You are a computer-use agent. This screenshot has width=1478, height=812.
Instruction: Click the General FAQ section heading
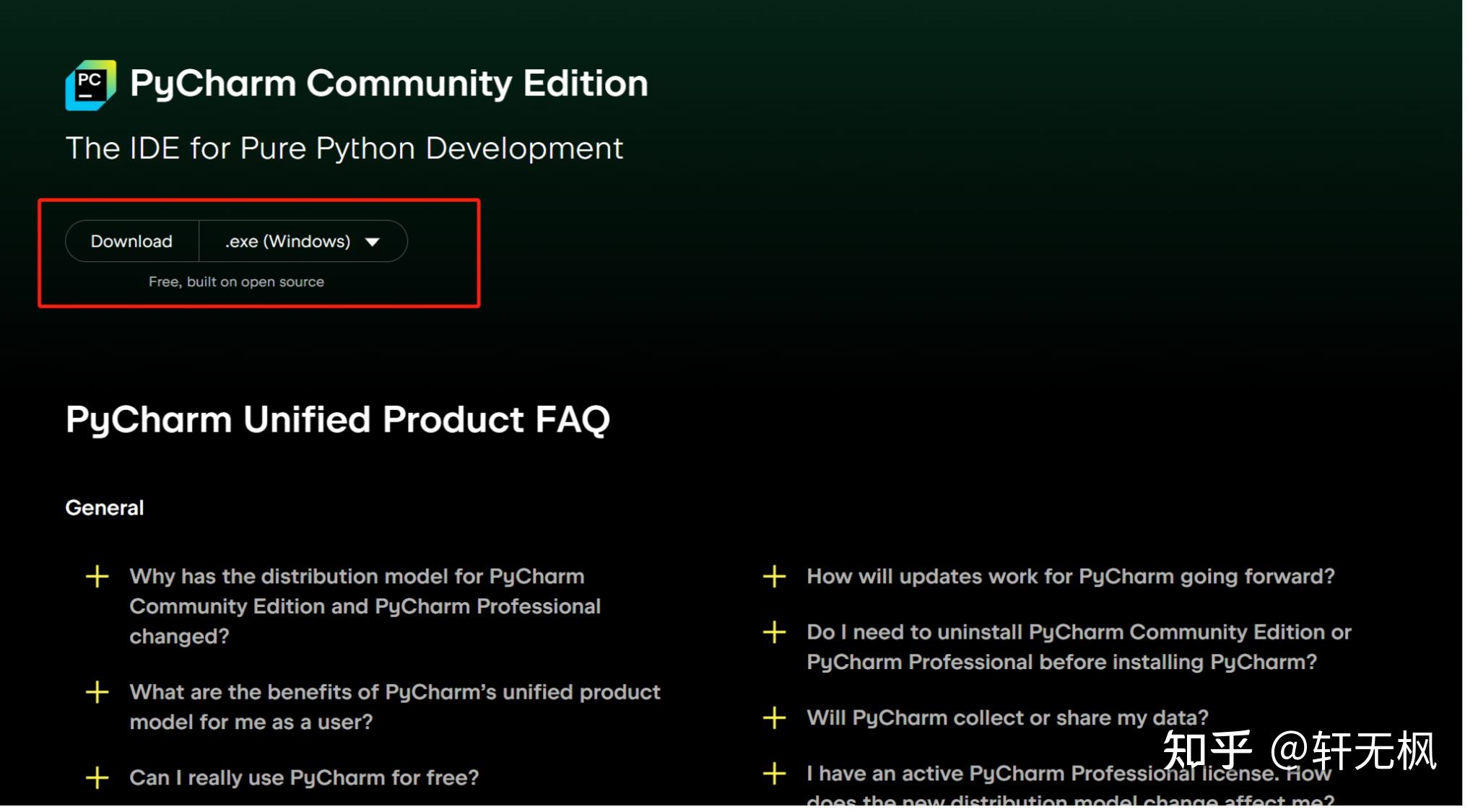pyautogui.click(x=105, y=508)
